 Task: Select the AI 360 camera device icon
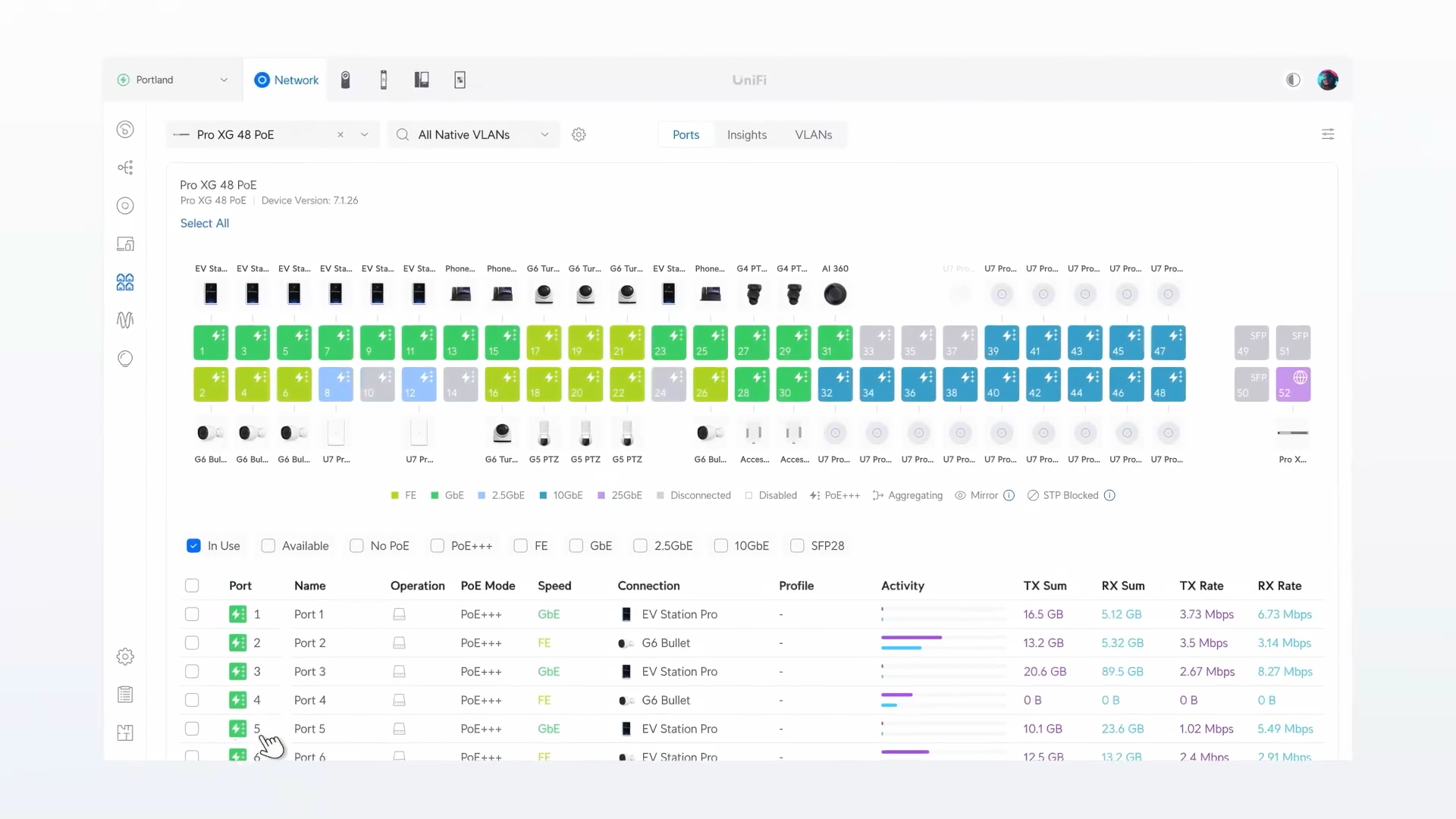click(x=835, y=294)
